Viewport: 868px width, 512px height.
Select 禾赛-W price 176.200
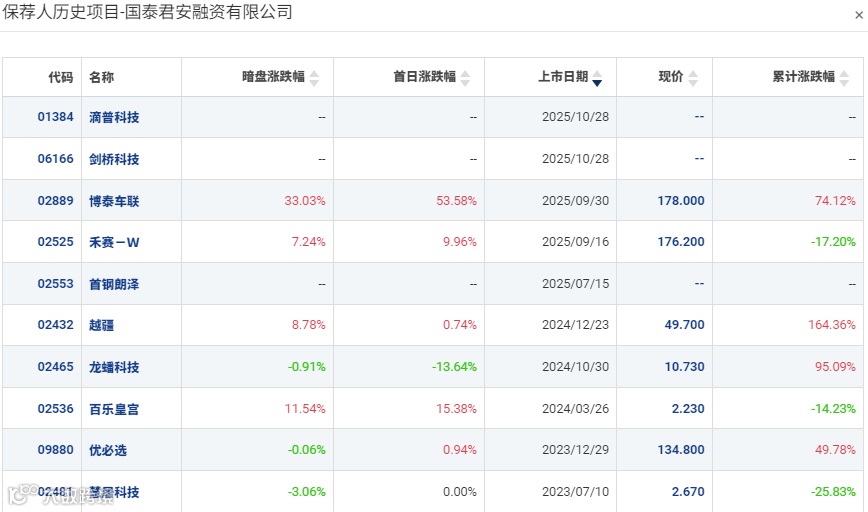681,242
